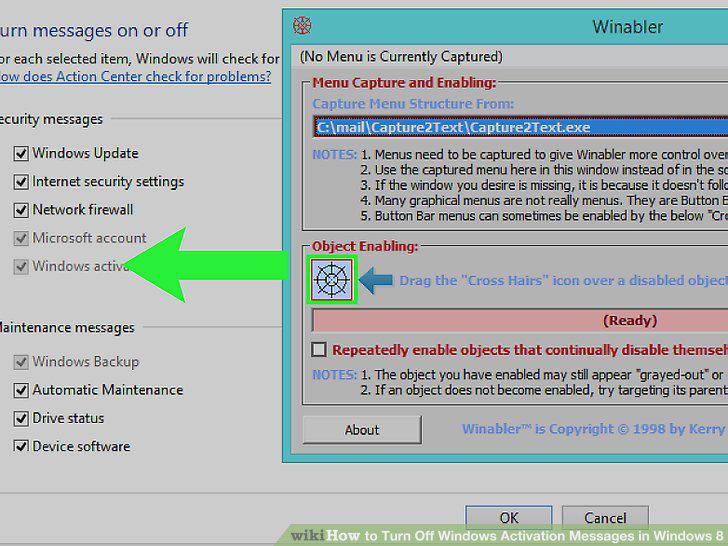Uncheck Drive status checkbox

[21, 418]
